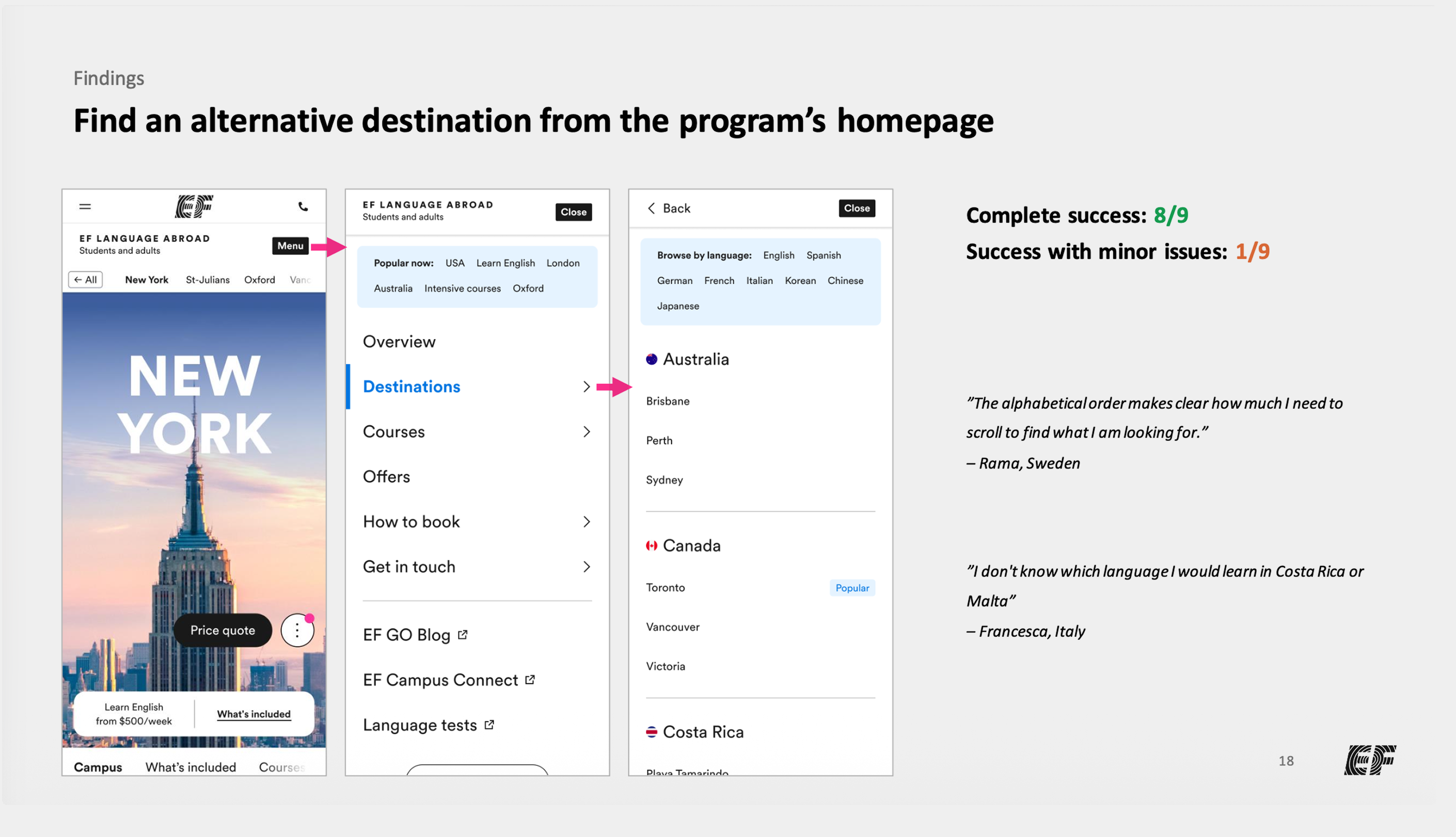The height and width of the screenshot is (837, 1456).
Task: Expand the Get in touch chevron
Action: pyautogui.click(x=587, y=567)
